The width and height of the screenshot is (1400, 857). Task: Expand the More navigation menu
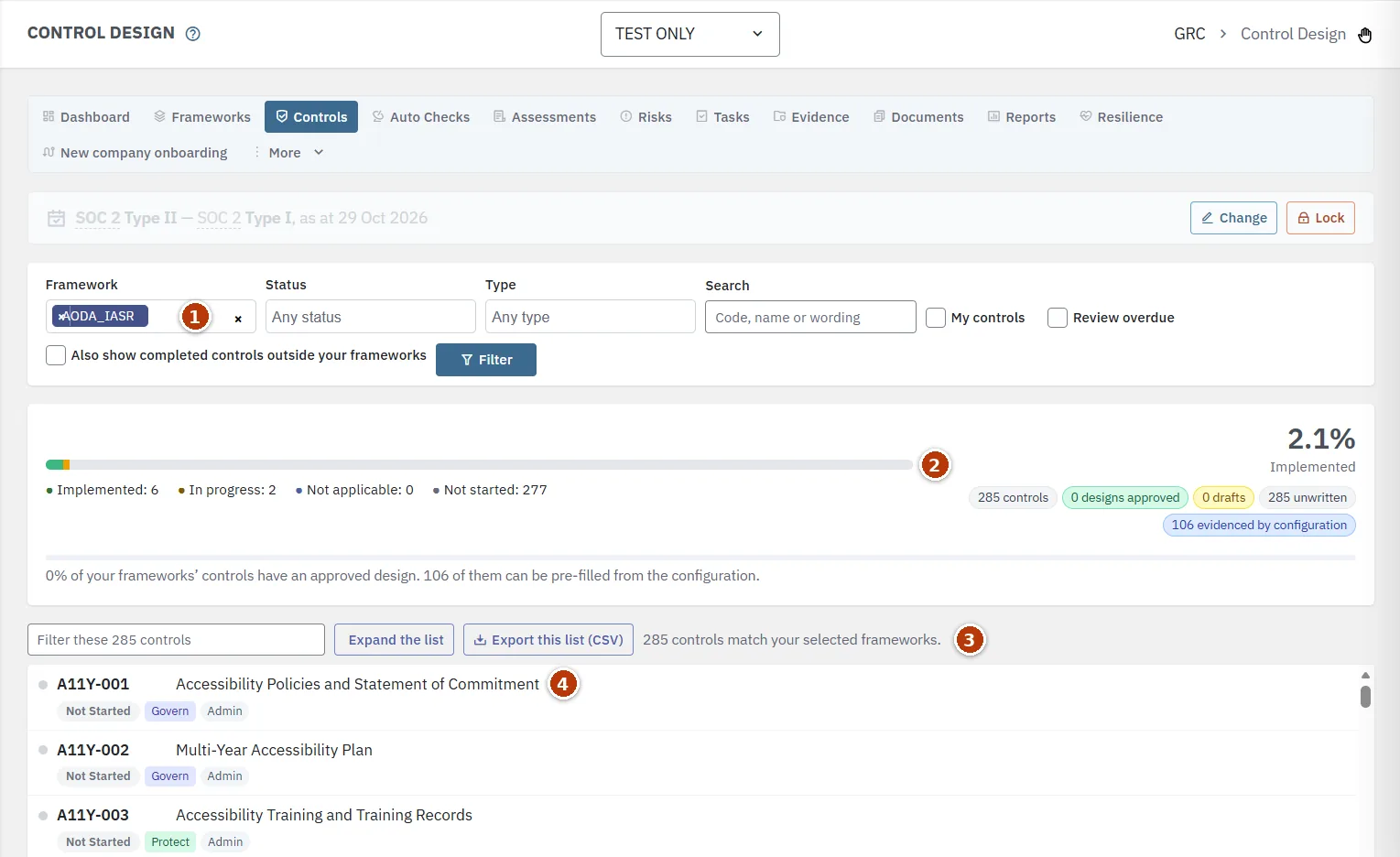(289, 153)
